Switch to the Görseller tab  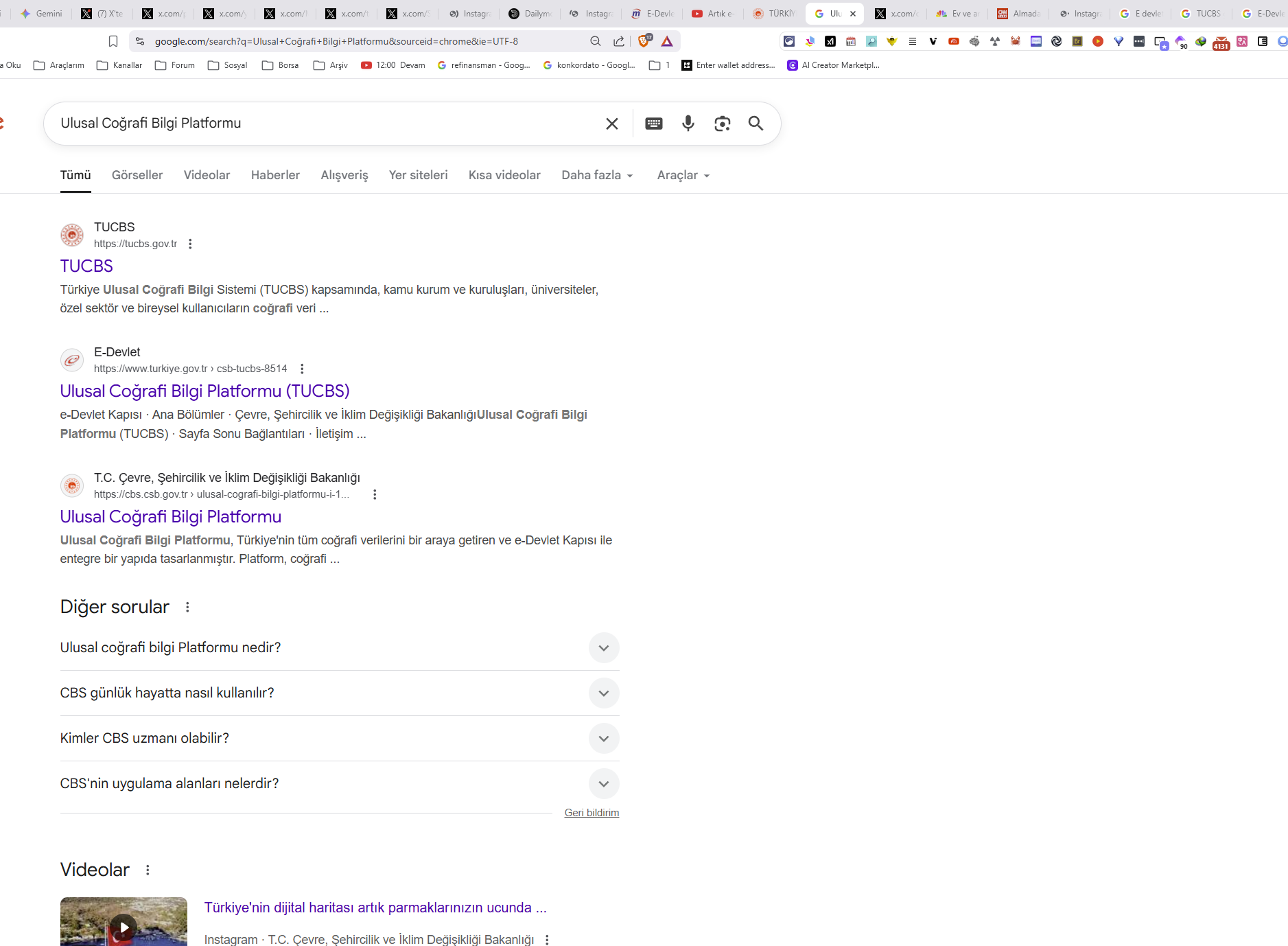point(137,175)
